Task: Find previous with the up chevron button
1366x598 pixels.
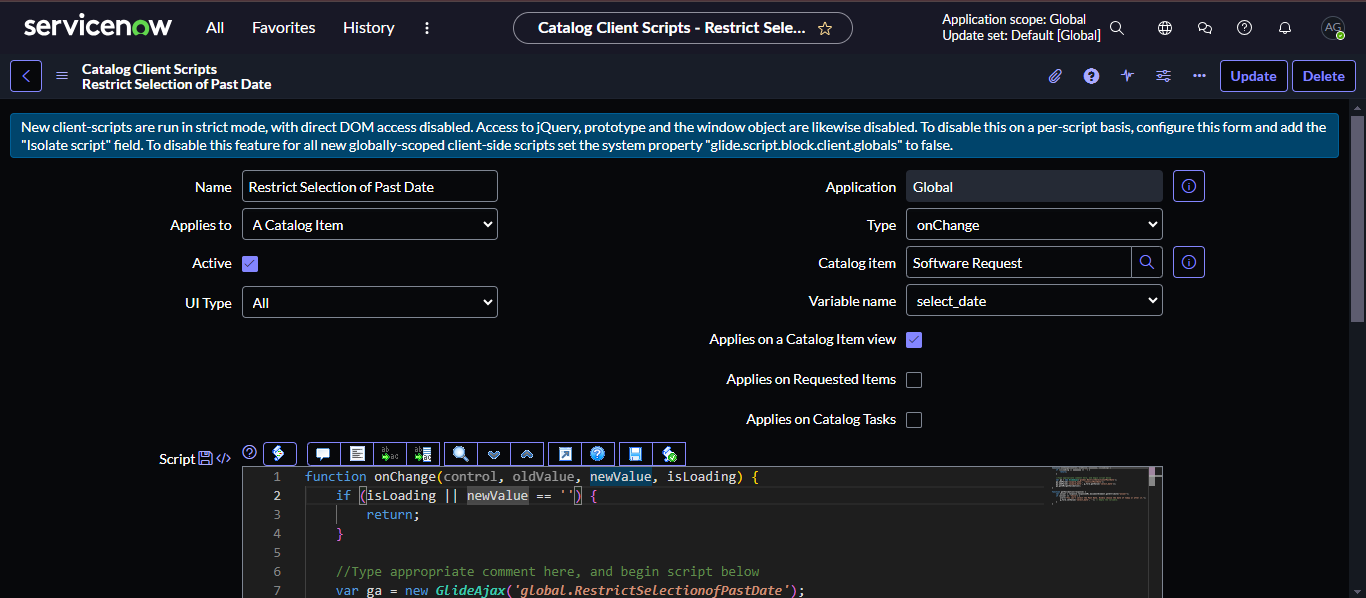Action: [527, 454]
